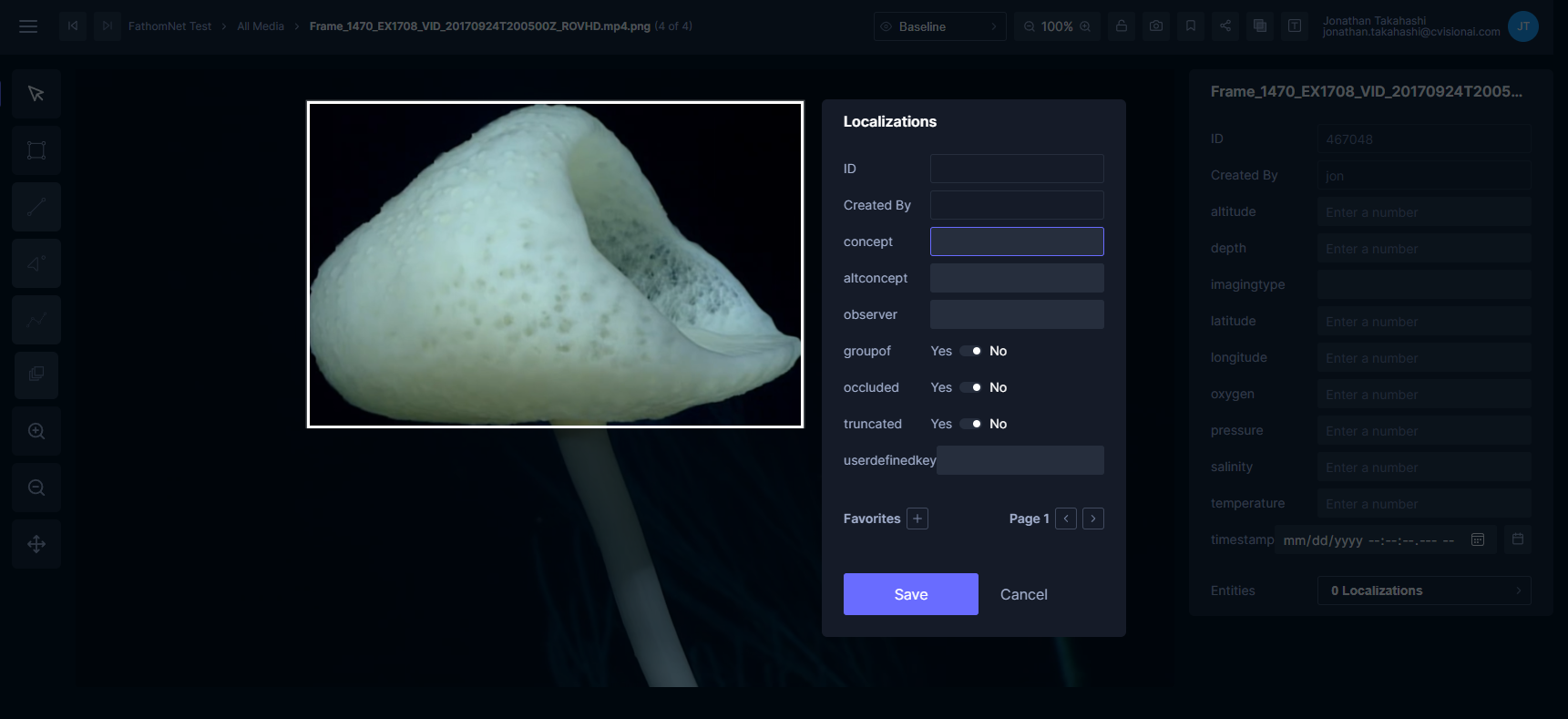Go to next favorites page
The width and height of the screenshot is (1568, 719).
(1093, 519)
